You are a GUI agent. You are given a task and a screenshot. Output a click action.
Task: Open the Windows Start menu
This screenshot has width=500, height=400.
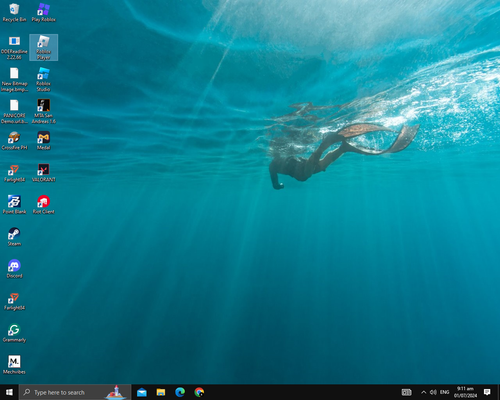(9, 392)
